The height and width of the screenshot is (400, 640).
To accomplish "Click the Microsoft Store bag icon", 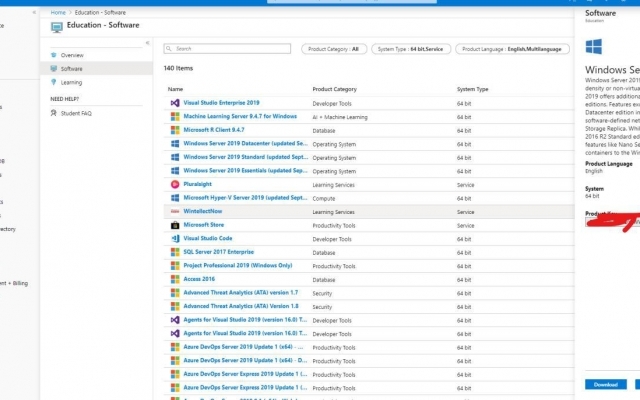I will point(175,225).
